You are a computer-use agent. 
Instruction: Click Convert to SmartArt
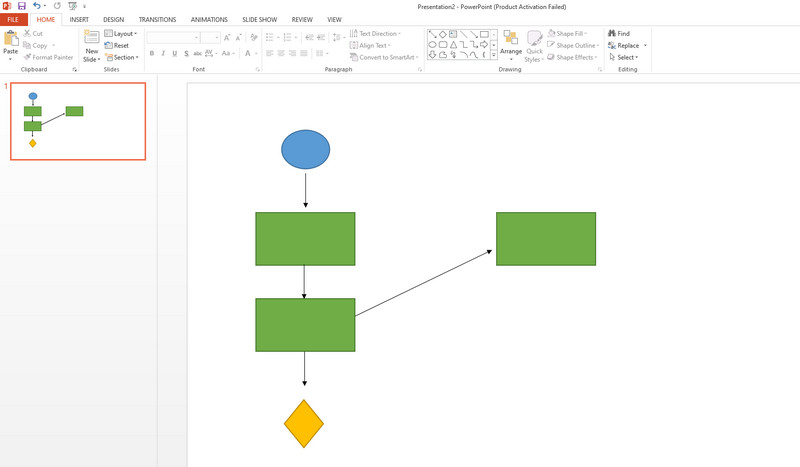pos(384,57)
